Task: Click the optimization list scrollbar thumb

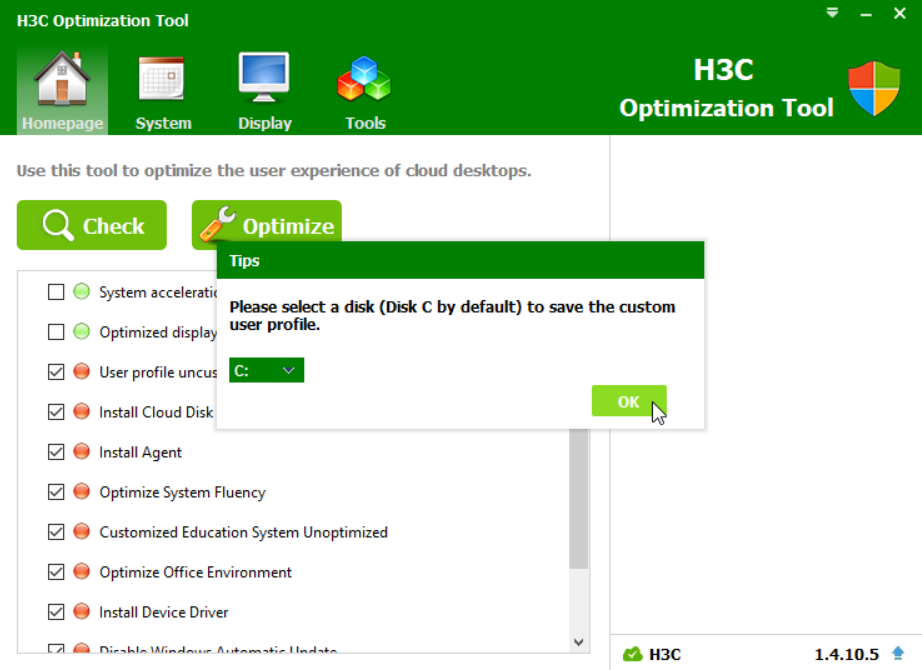Action: coord(579,499)
